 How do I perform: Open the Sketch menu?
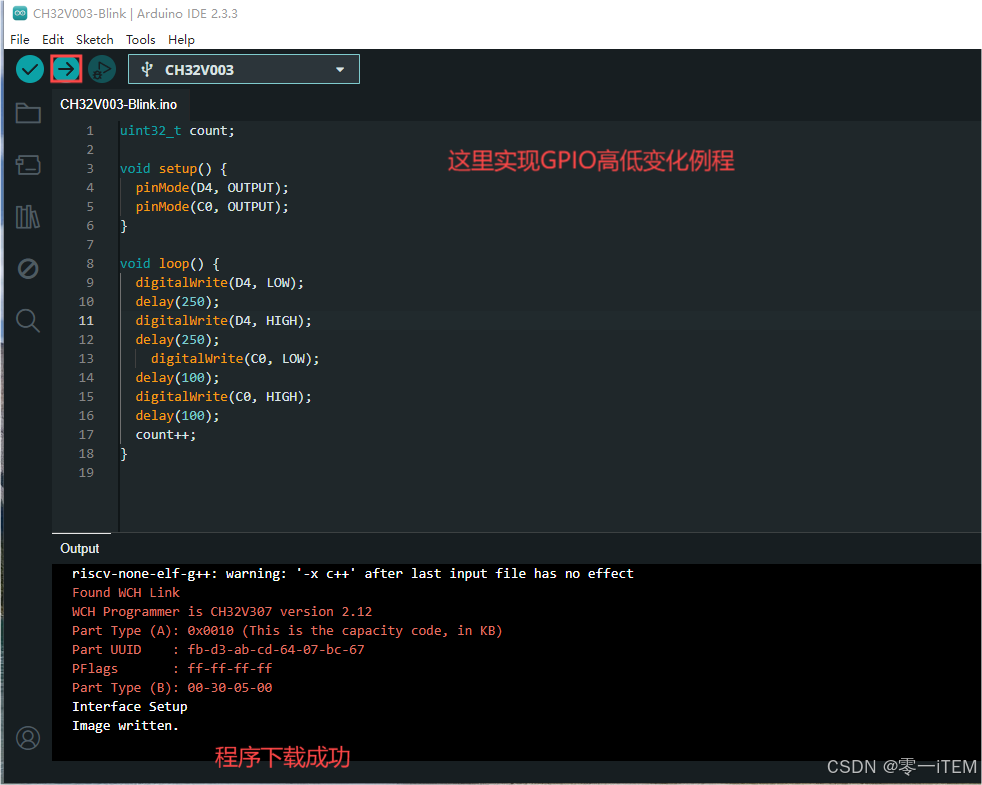click(95, 39)
